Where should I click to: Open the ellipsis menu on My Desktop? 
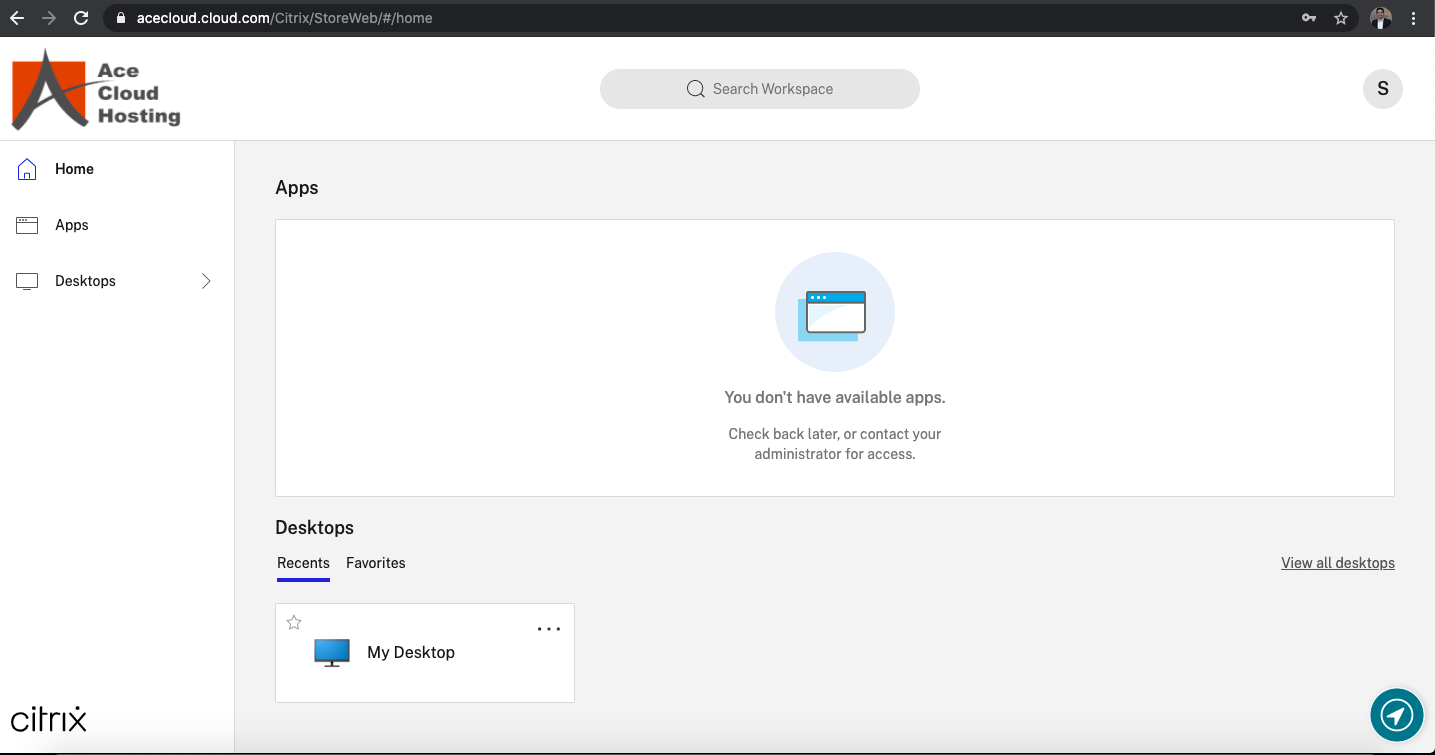click(548, 628)
